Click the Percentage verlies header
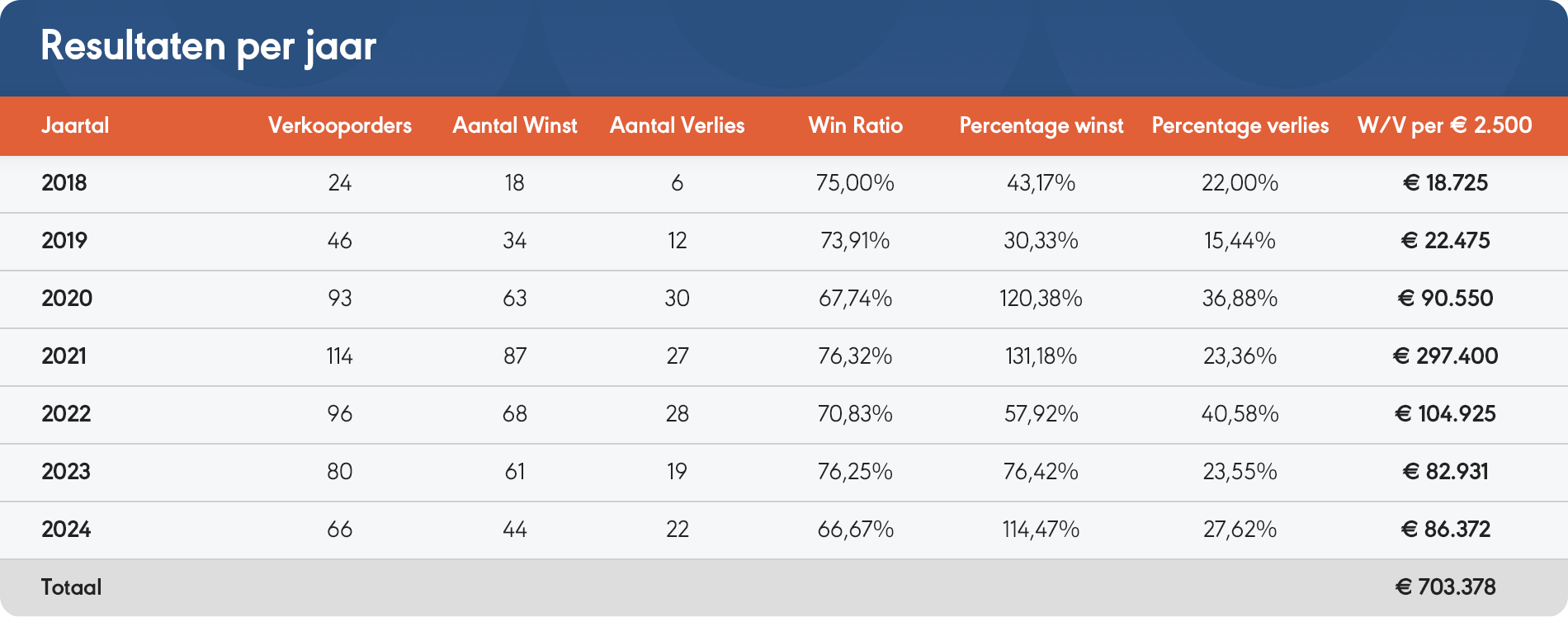1568x617 pixels. click(1240, 125)
